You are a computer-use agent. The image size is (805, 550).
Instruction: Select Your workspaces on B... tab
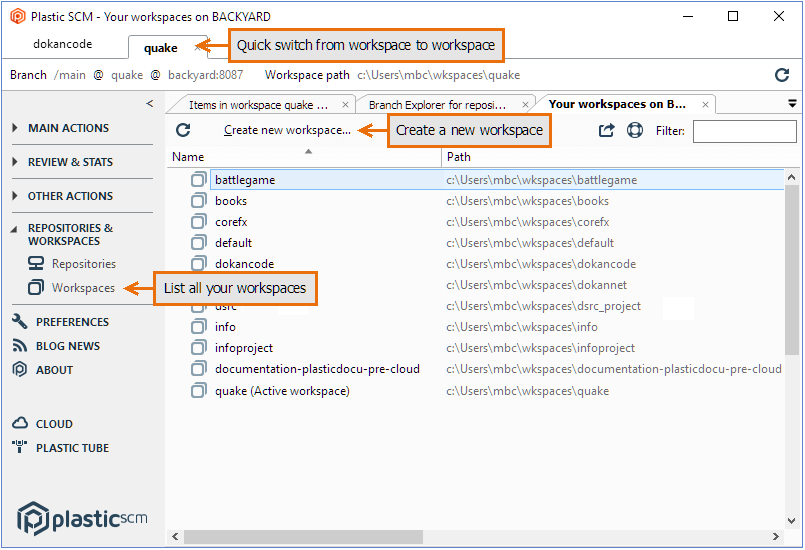pos(617,104)
